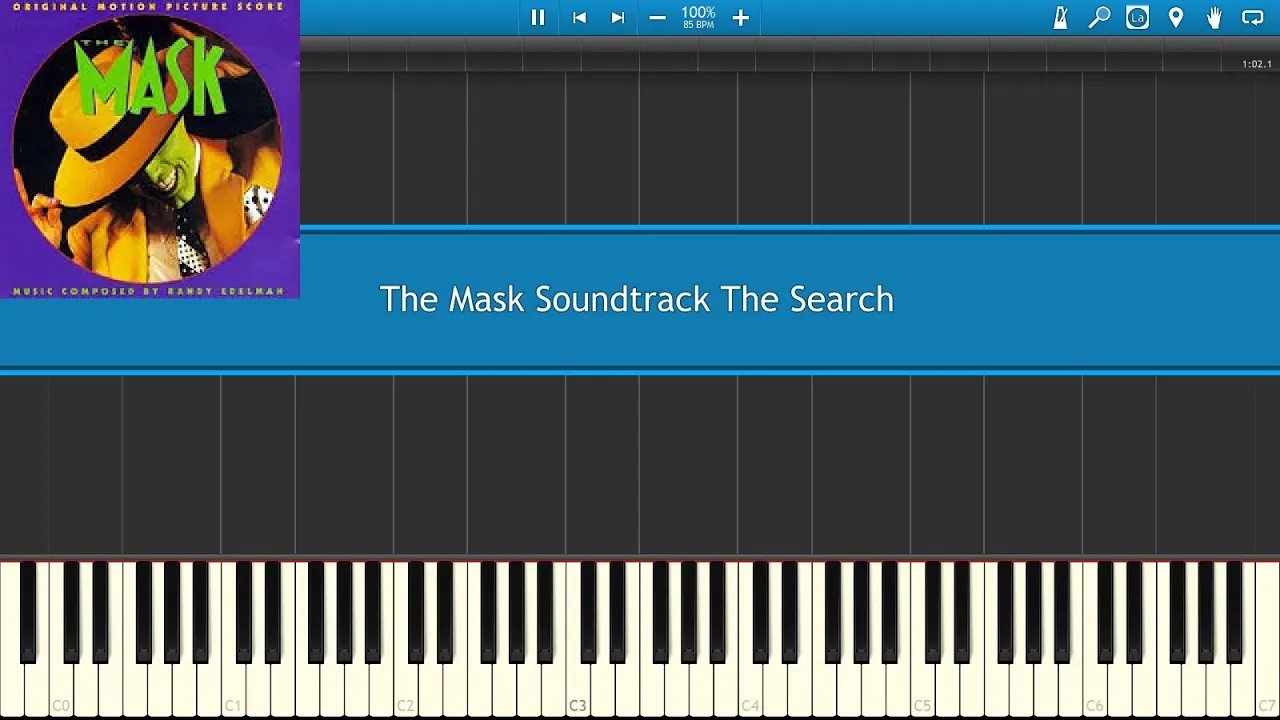Open the magnifier zoom tool
1280x720 pixels.
tap(1099, 17)
